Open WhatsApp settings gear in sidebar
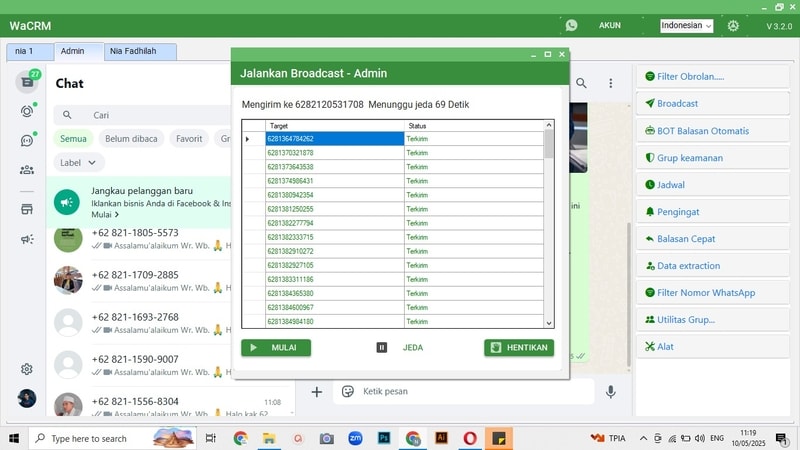 (x=27, y=369)
